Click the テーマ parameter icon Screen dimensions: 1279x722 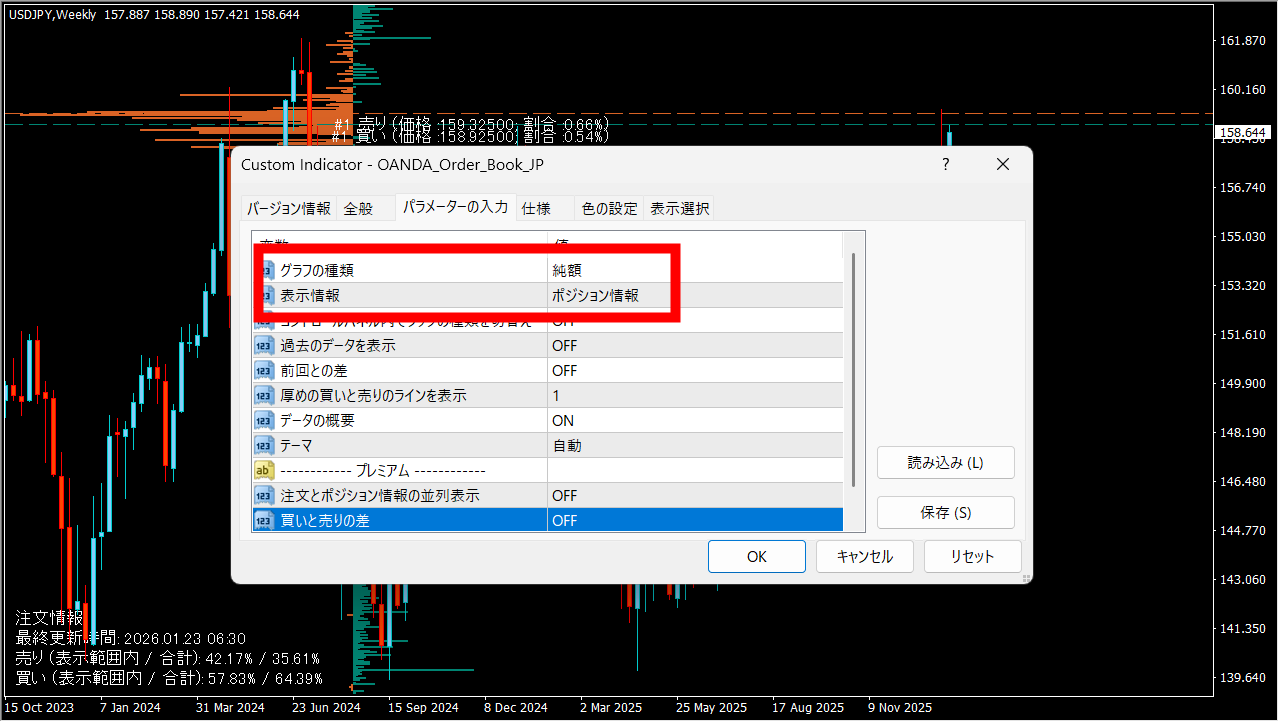click(x=265, y=446)
